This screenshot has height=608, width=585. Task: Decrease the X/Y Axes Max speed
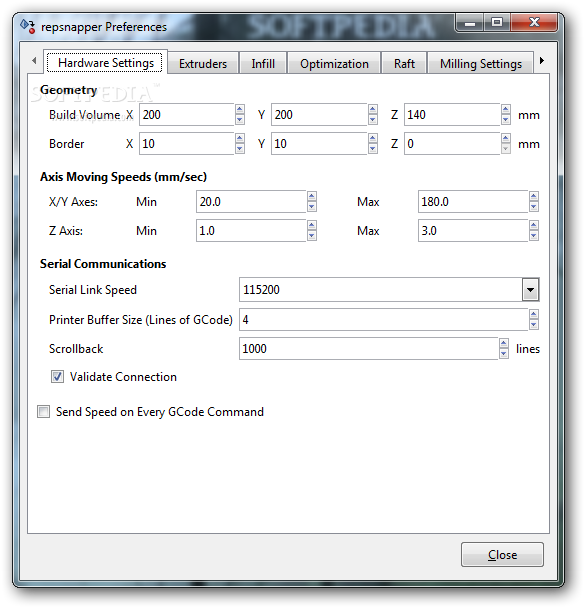[534, 206]
